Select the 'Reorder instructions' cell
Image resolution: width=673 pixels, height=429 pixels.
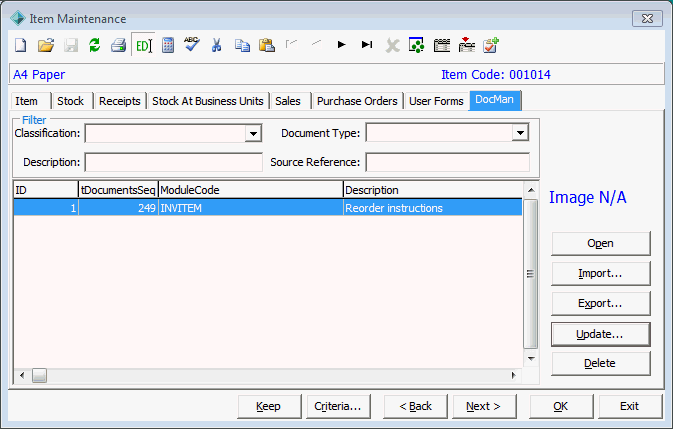click(x=433, y=208)
